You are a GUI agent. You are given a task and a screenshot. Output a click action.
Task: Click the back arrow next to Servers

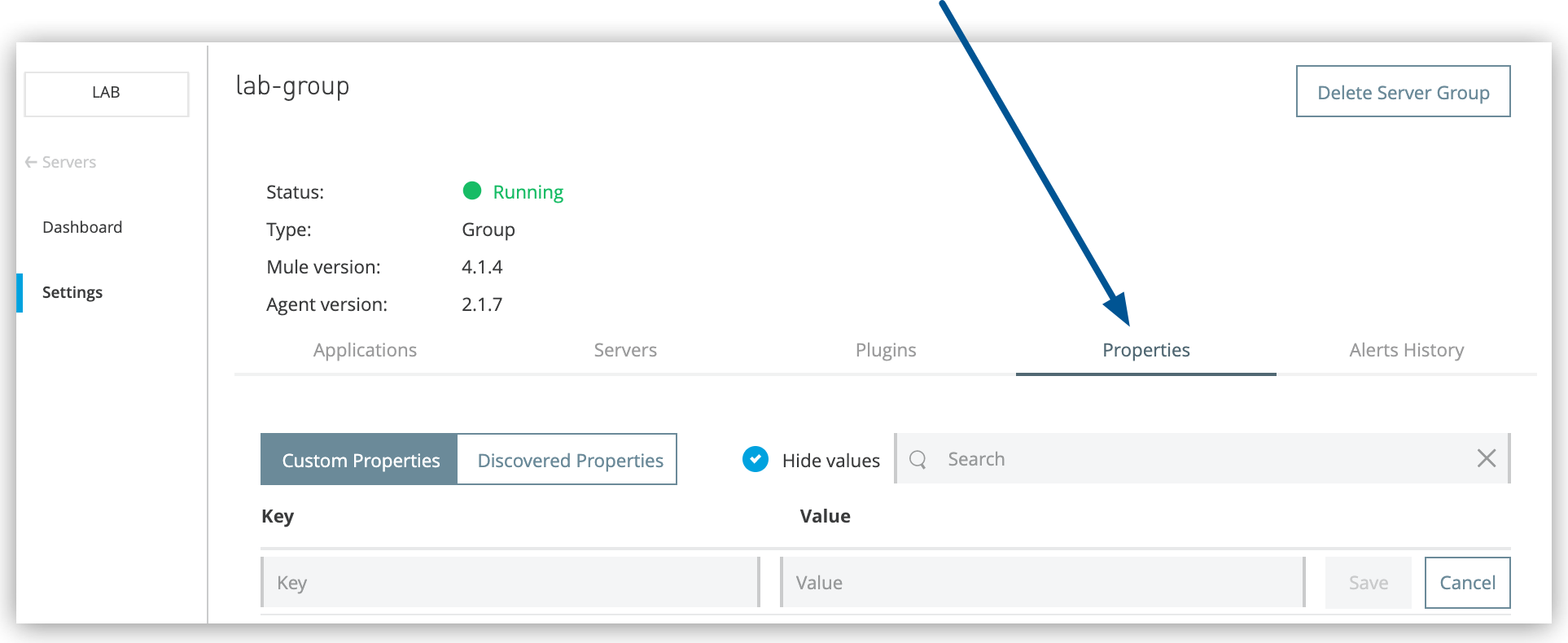tap(30, 161)
